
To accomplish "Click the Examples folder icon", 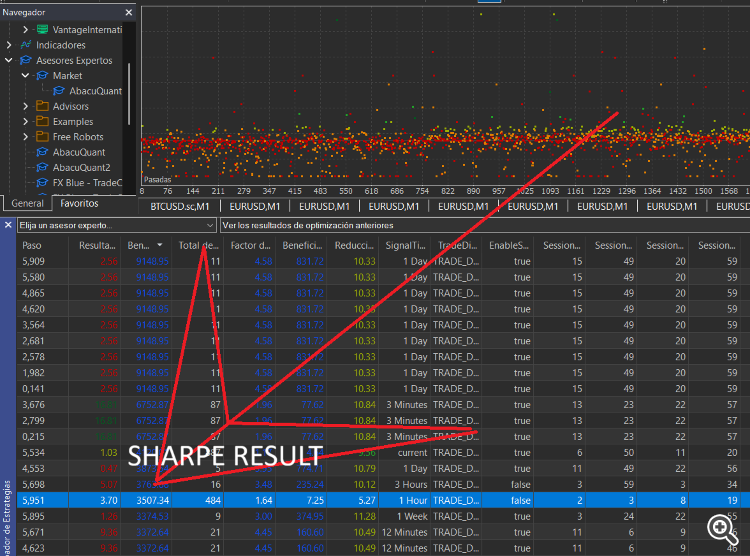I will pos(42,122).
